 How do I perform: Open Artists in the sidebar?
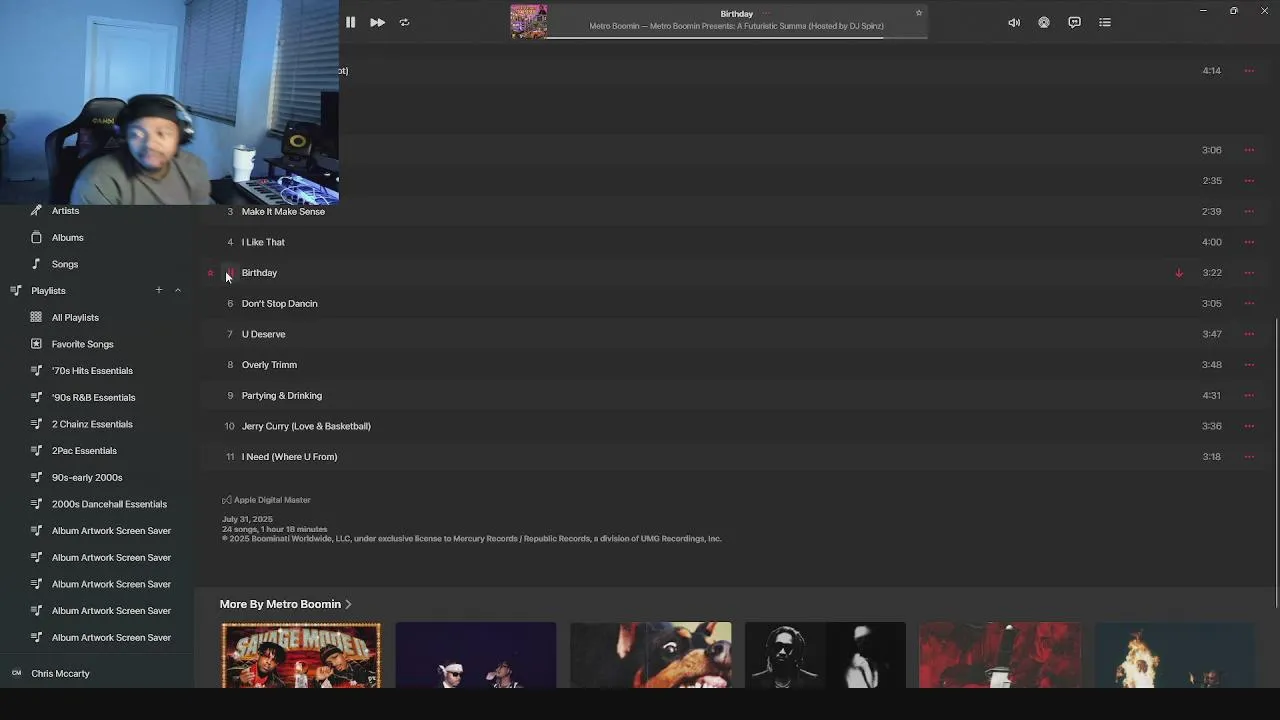point(65,211)
